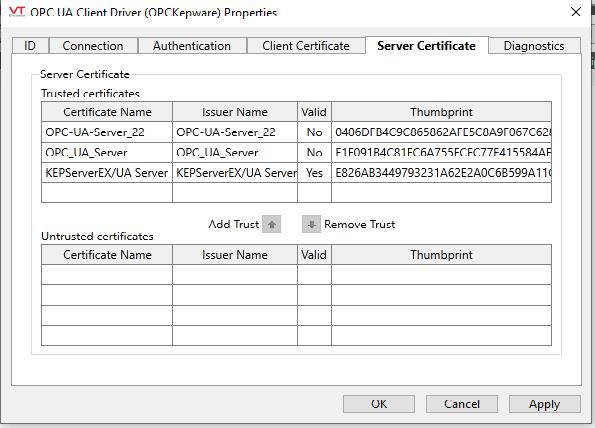595x428 pixels.
Task: Switch to the ID tab
Action: click(30, 46)
